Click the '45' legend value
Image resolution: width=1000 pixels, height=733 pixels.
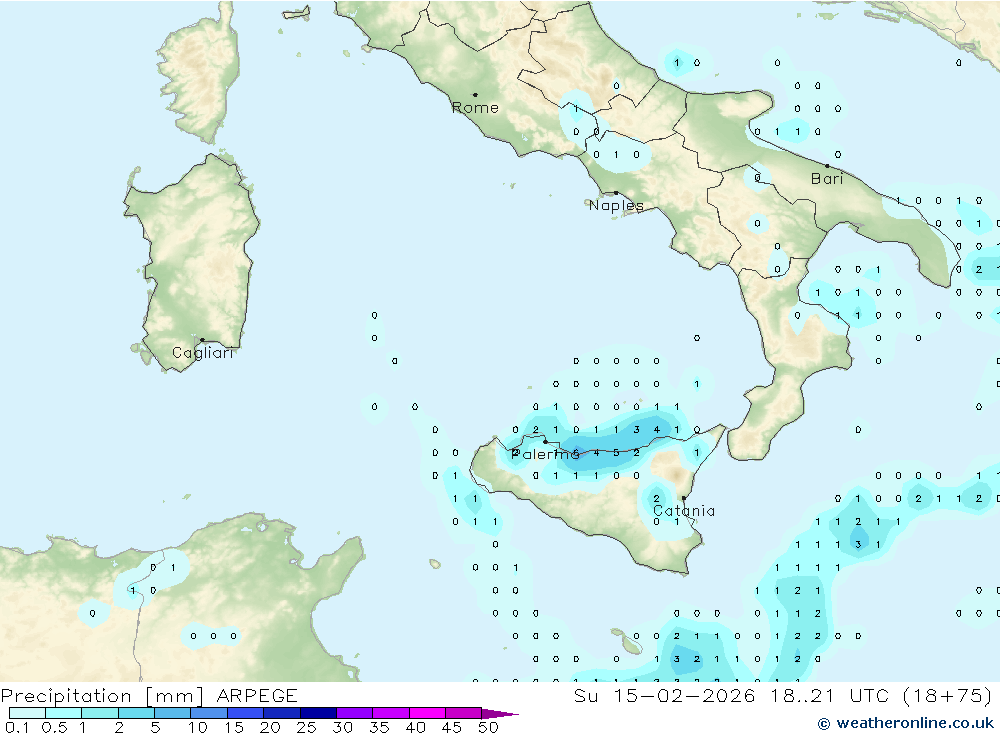(x=452, y=727)
